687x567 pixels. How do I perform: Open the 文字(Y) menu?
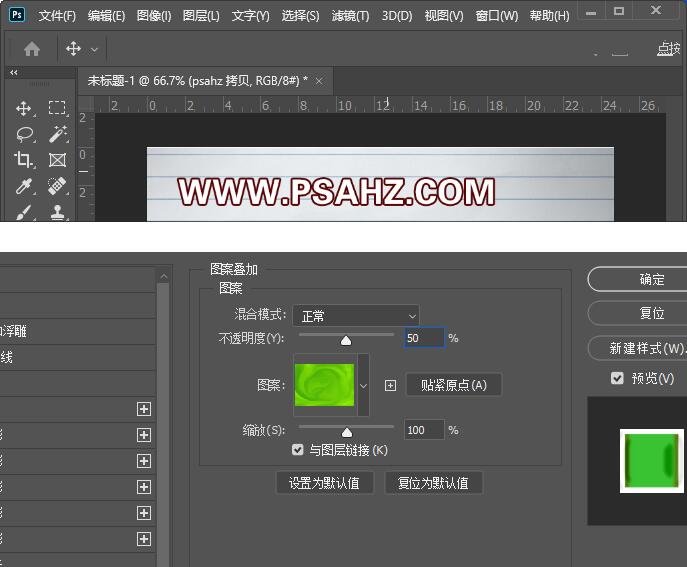tap(251, 16)
